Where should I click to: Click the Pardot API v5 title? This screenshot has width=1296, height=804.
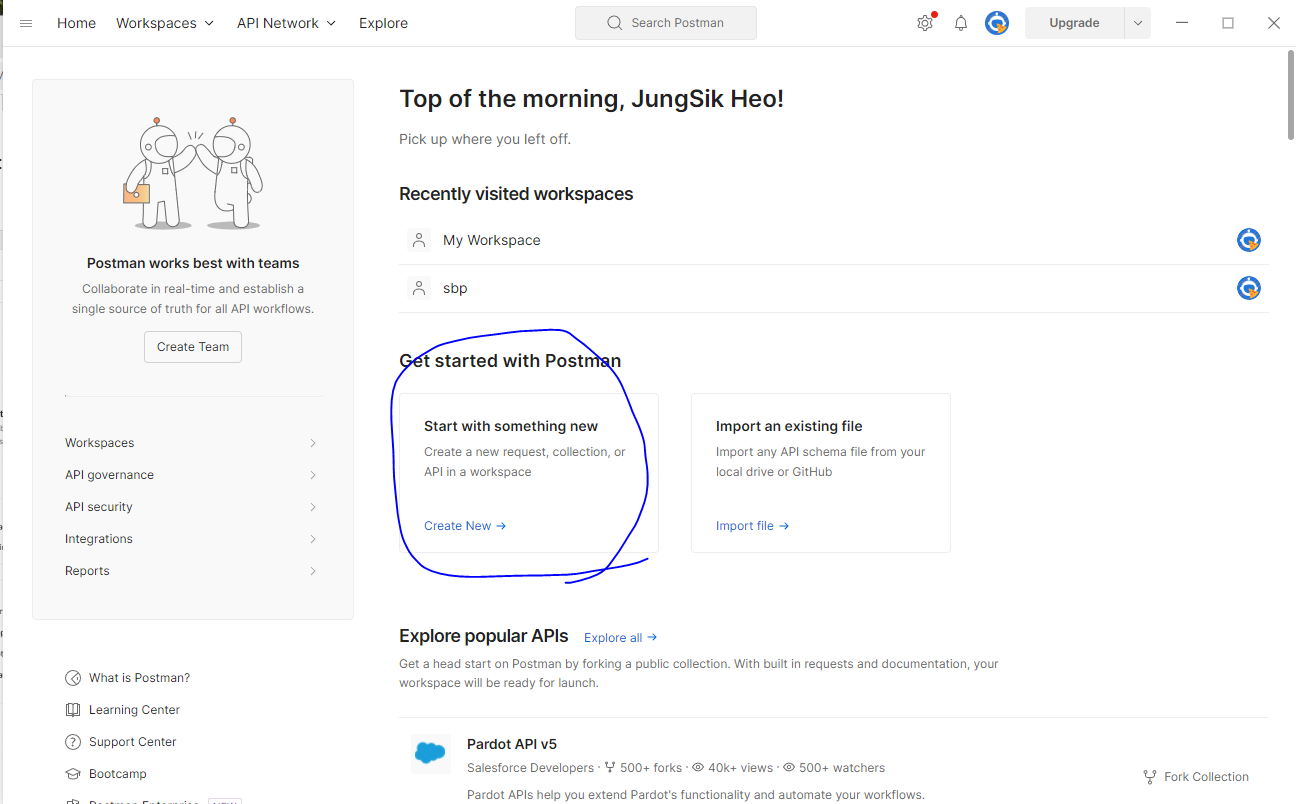512,744
